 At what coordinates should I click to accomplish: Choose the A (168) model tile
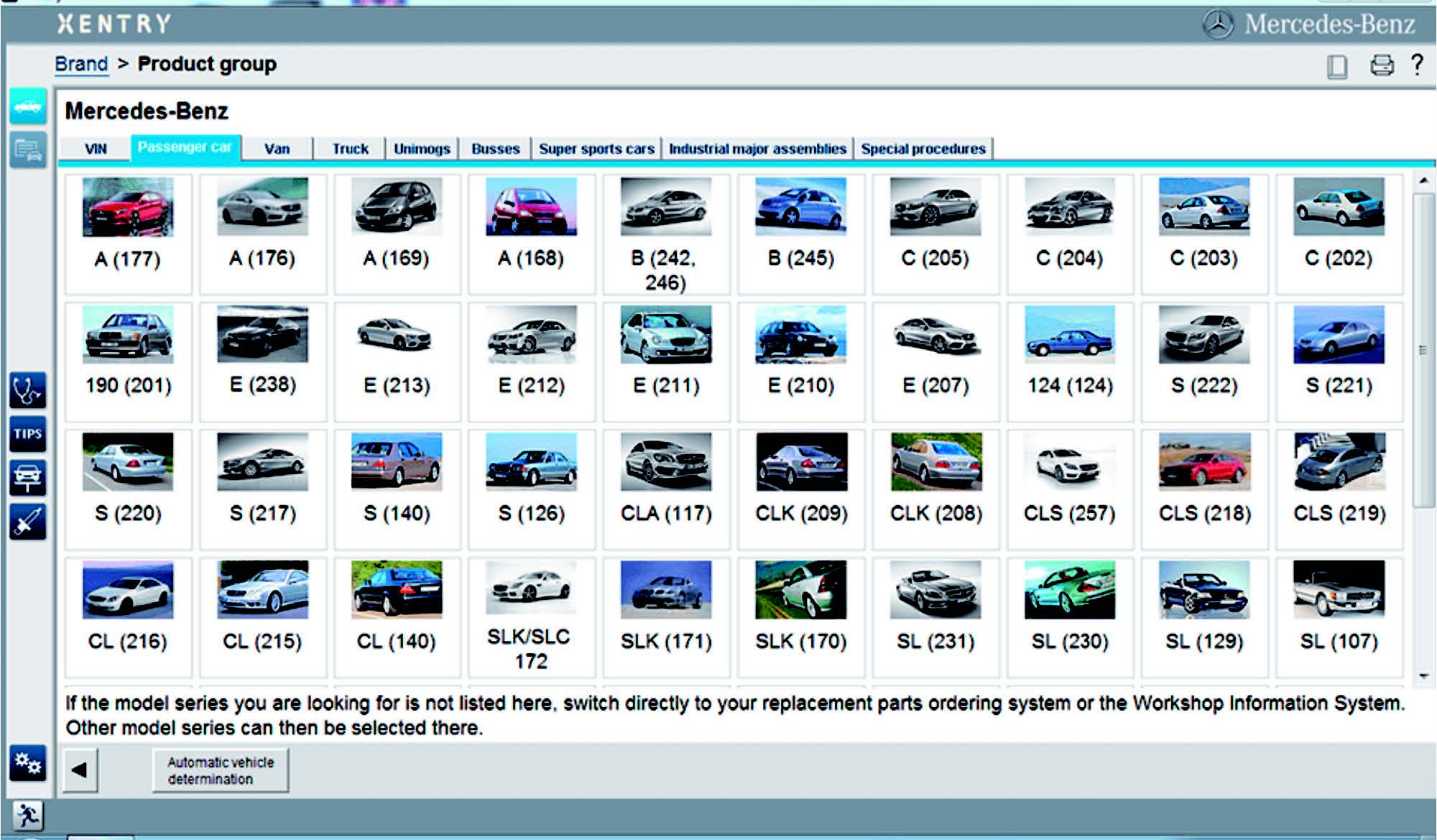tap(532, 234)
